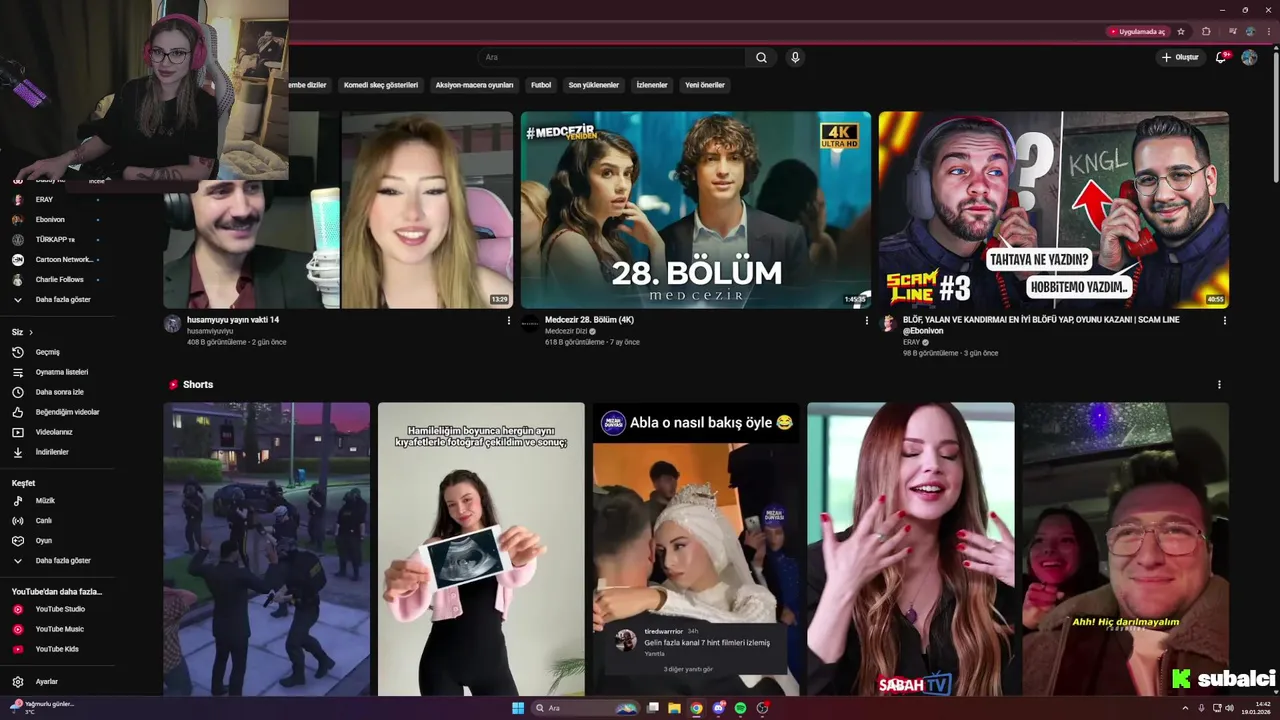Expand the Siz section chevron
The height and width of the screenshot is (720, 1280).
[31, 332]
